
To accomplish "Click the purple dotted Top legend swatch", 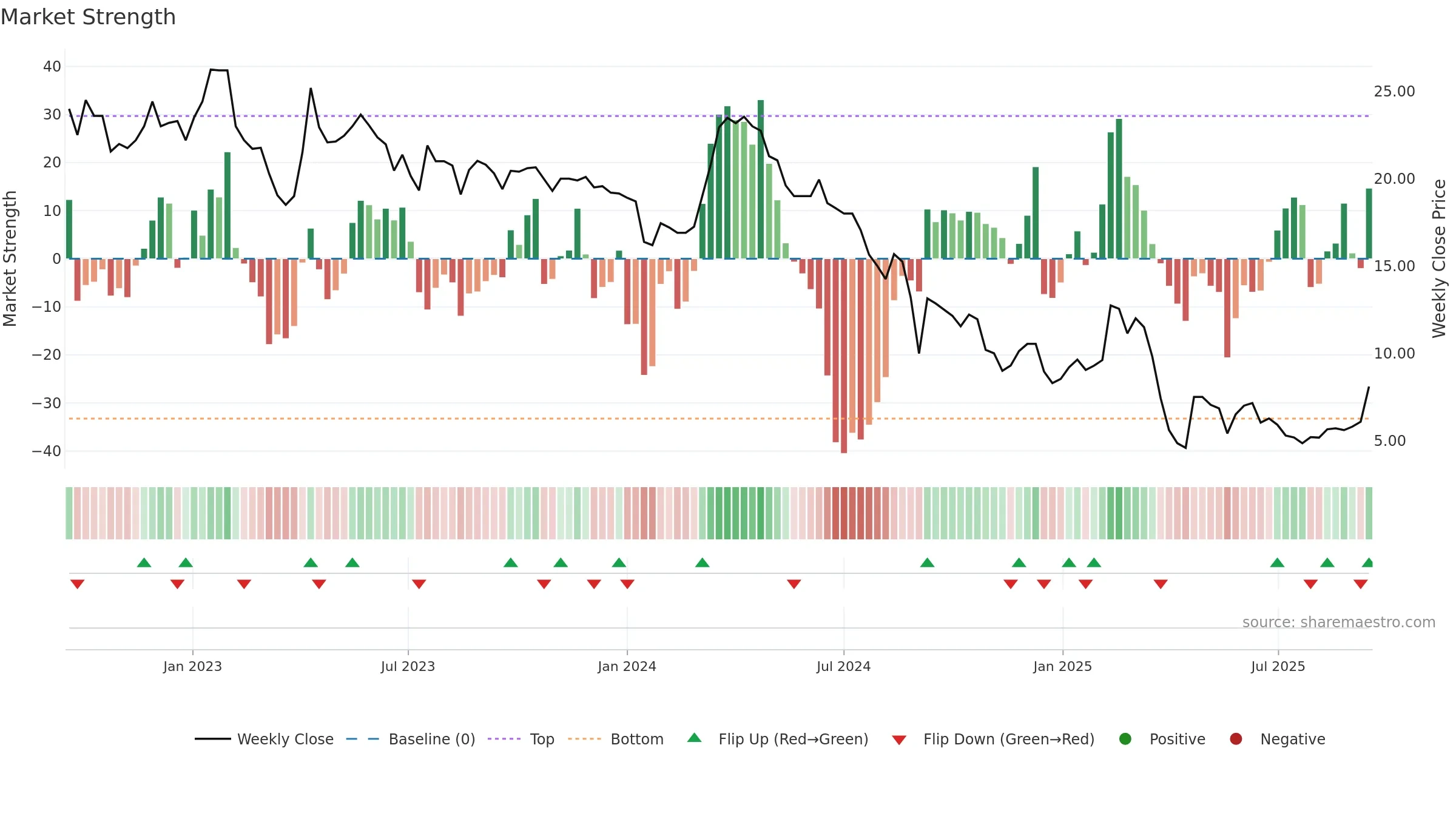I will click(x=504, y=739).
